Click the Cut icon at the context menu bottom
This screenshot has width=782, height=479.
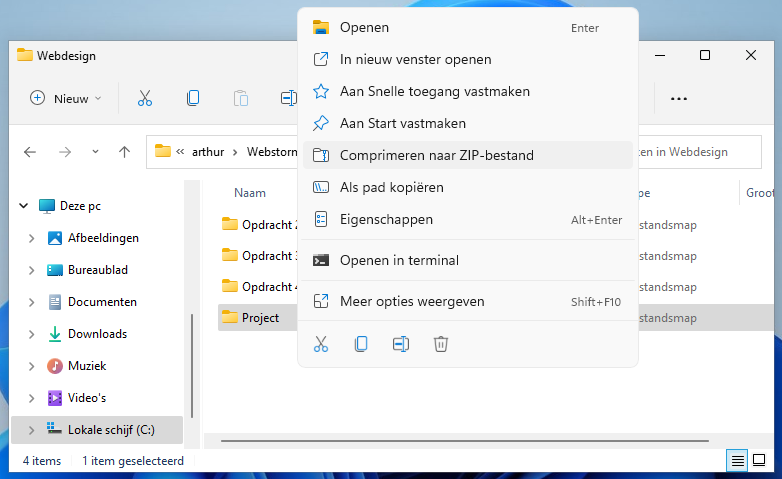321,344
